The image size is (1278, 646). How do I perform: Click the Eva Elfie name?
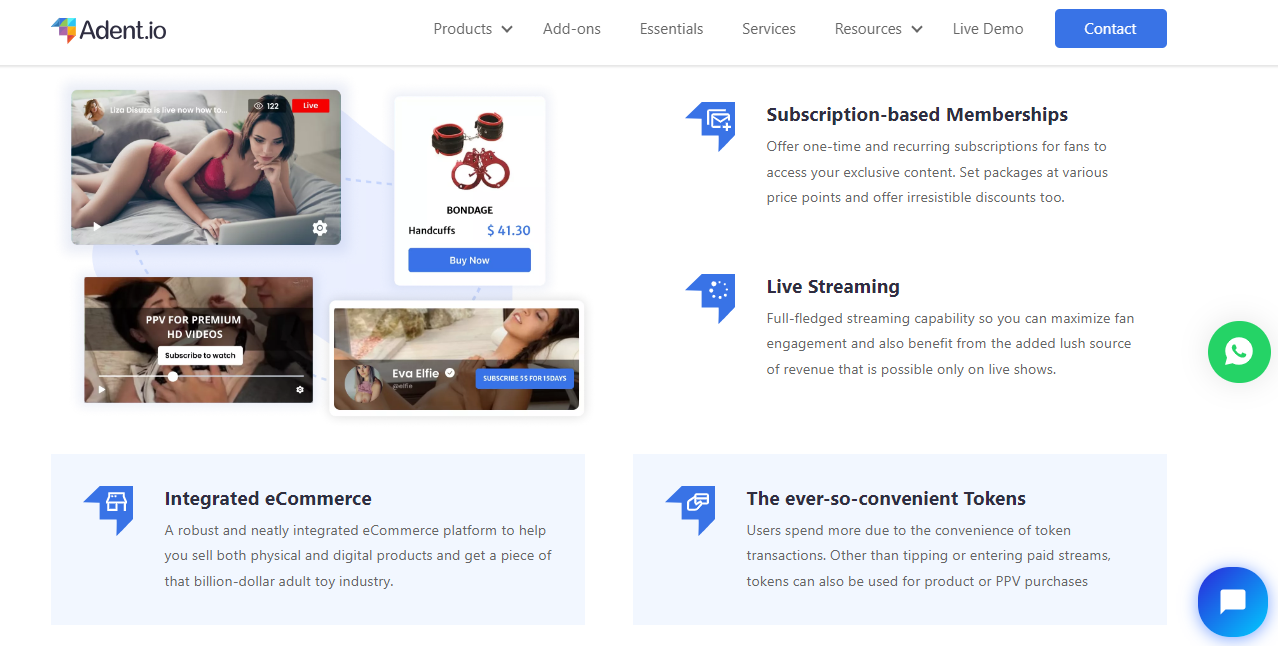click(x=415, y=373)
